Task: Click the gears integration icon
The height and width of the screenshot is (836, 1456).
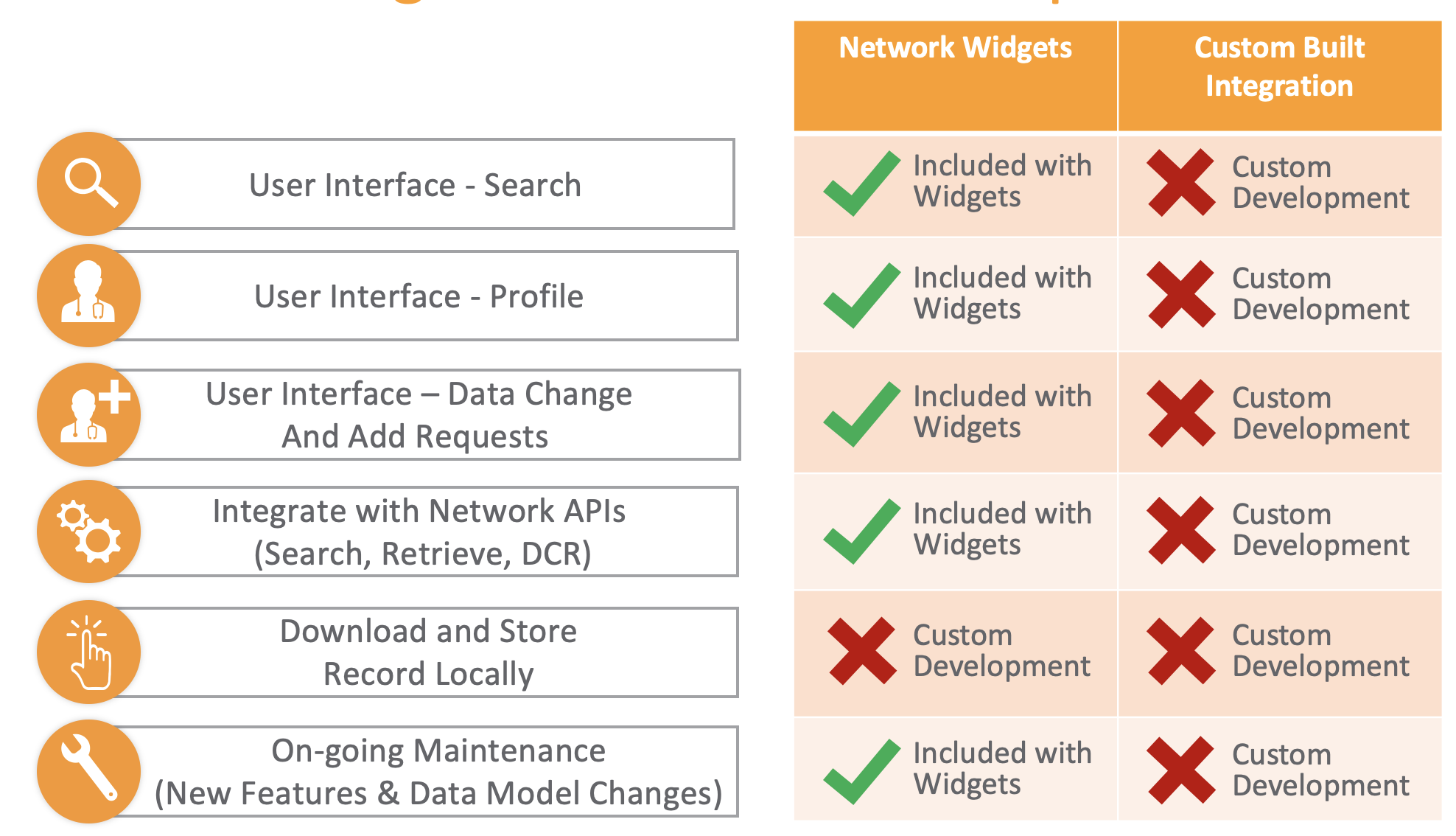Action: [89, 532]
